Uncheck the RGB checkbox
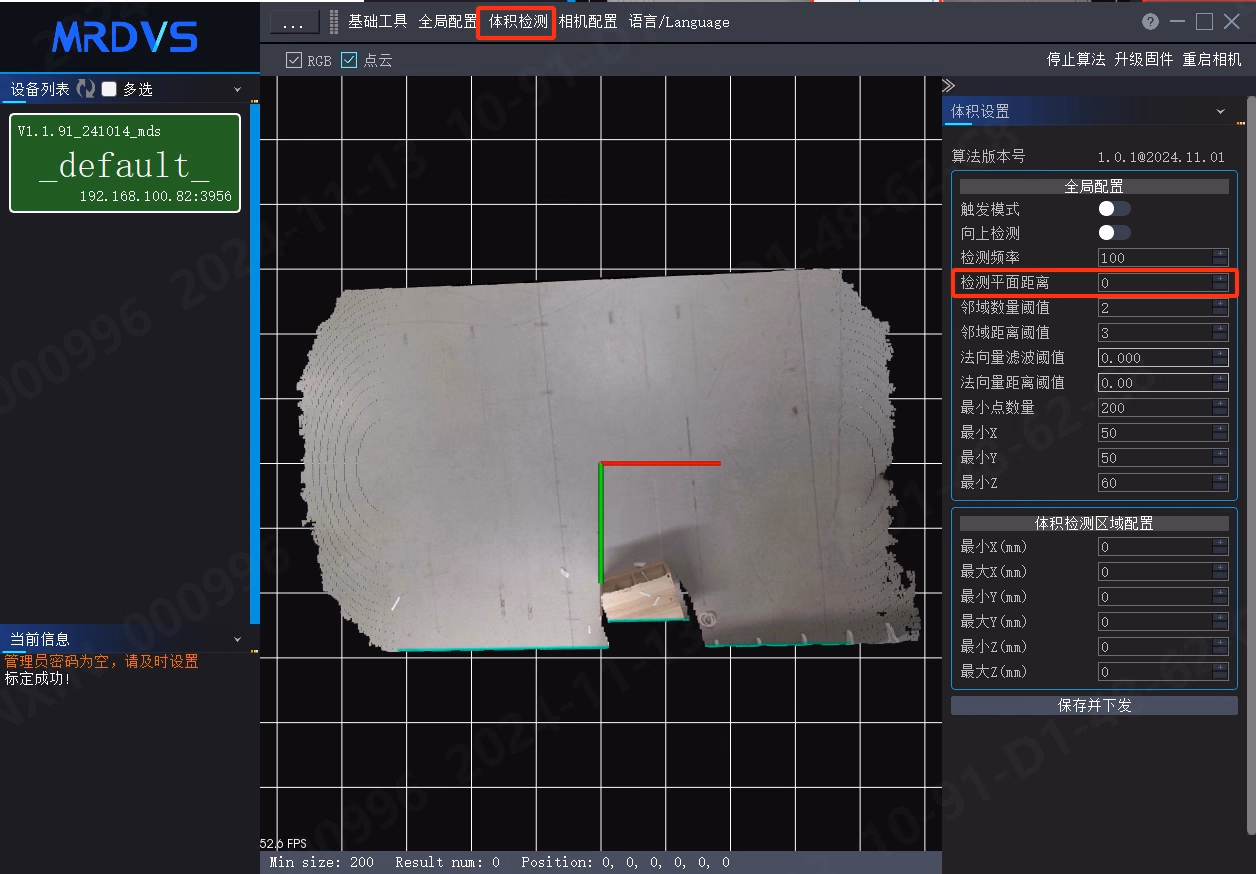The width and height of the screenshot is (1256, 874). 294,60
